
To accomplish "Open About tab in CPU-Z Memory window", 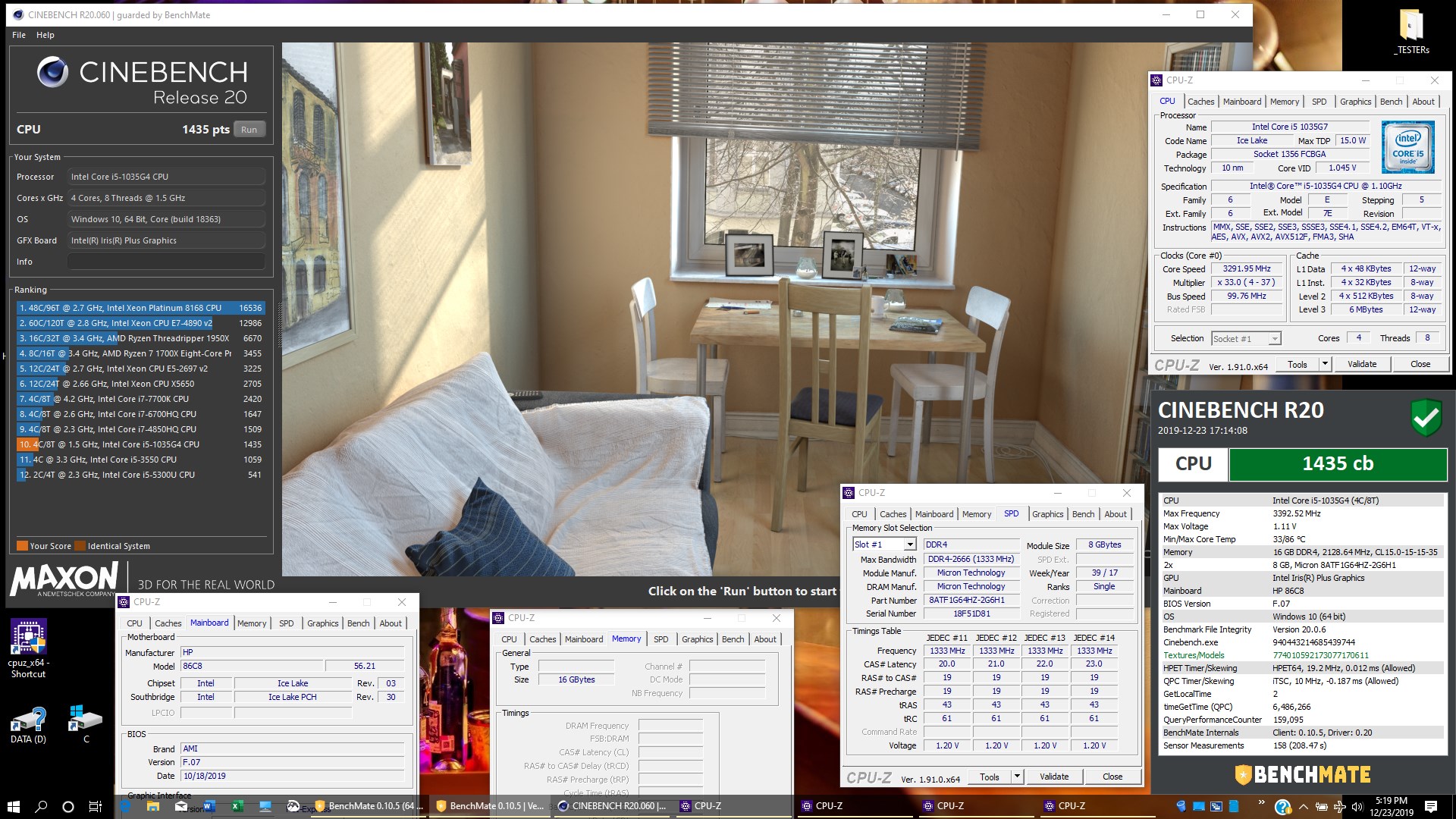I will pos(764,639).
